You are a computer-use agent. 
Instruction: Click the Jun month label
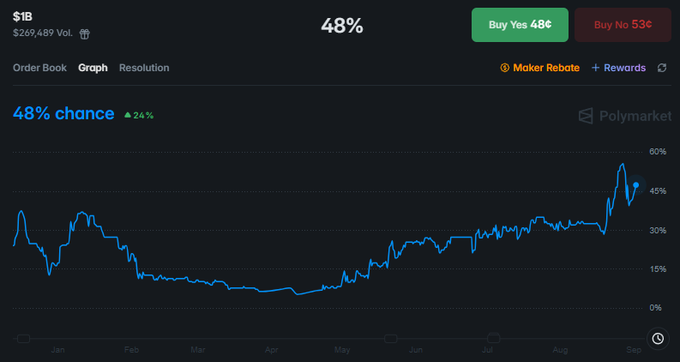coord(416,350)
